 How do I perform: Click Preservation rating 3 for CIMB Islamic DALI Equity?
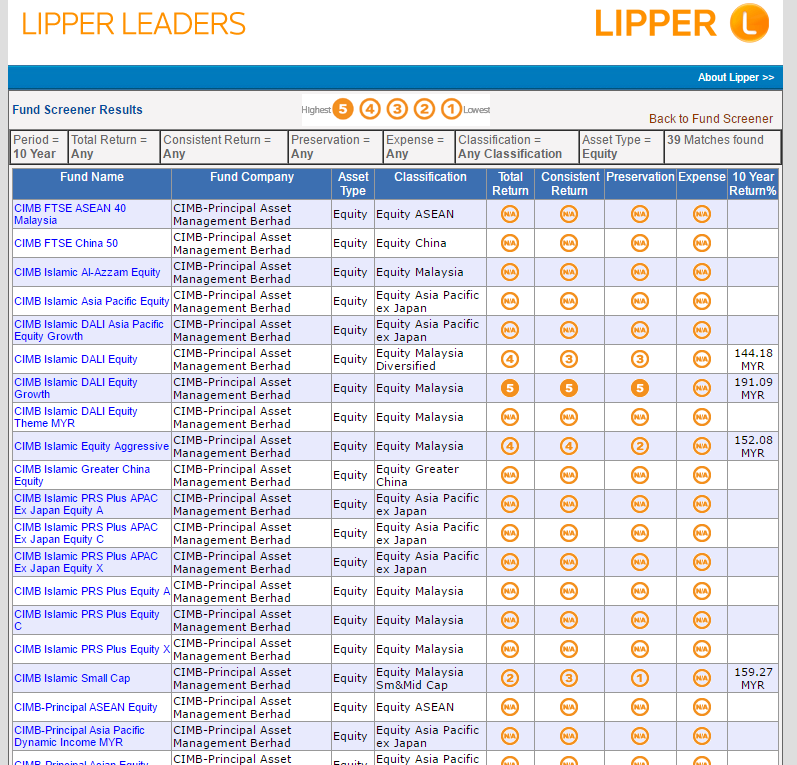640,359
